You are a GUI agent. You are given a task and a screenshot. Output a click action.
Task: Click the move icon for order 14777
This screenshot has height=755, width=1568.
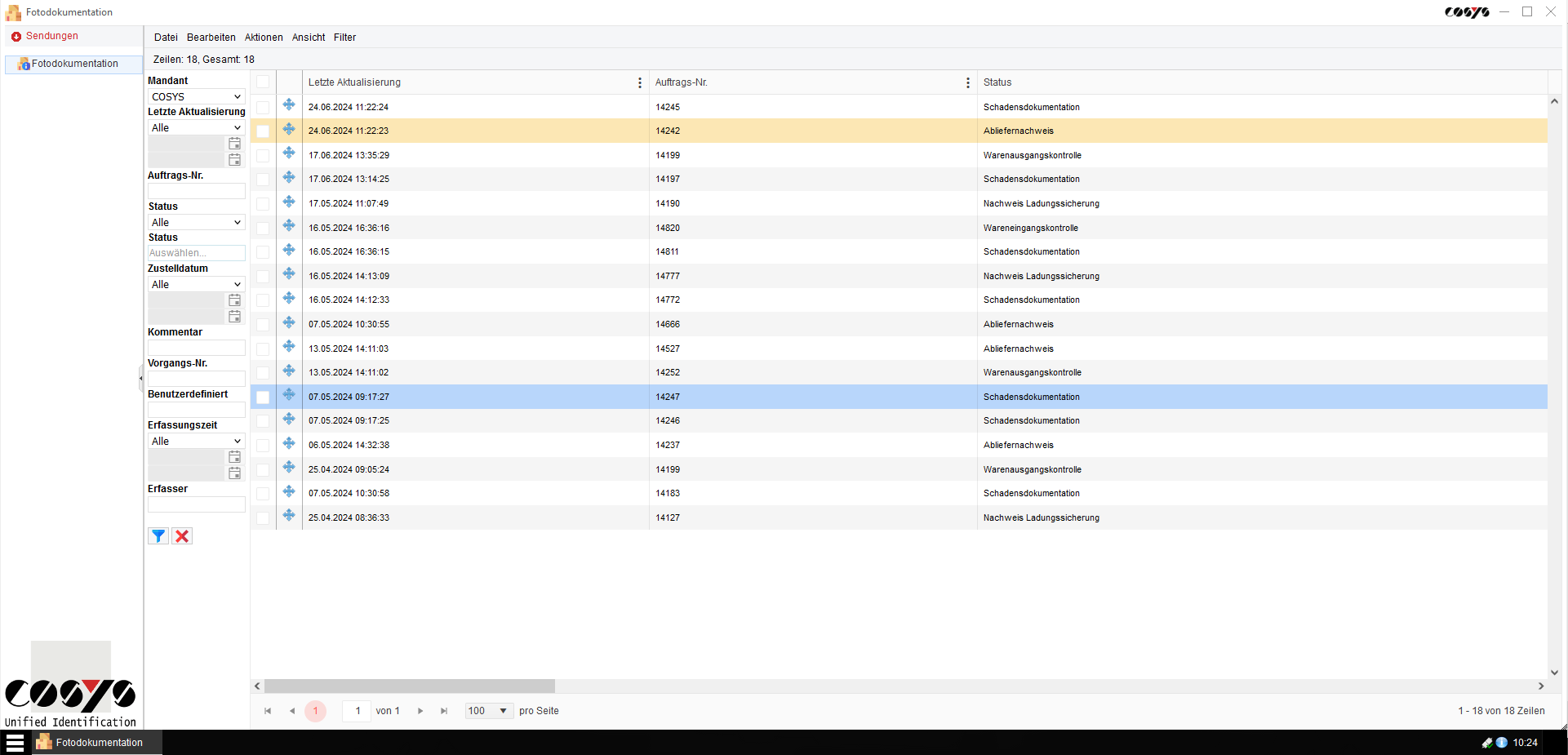click(x=289, y=273)
